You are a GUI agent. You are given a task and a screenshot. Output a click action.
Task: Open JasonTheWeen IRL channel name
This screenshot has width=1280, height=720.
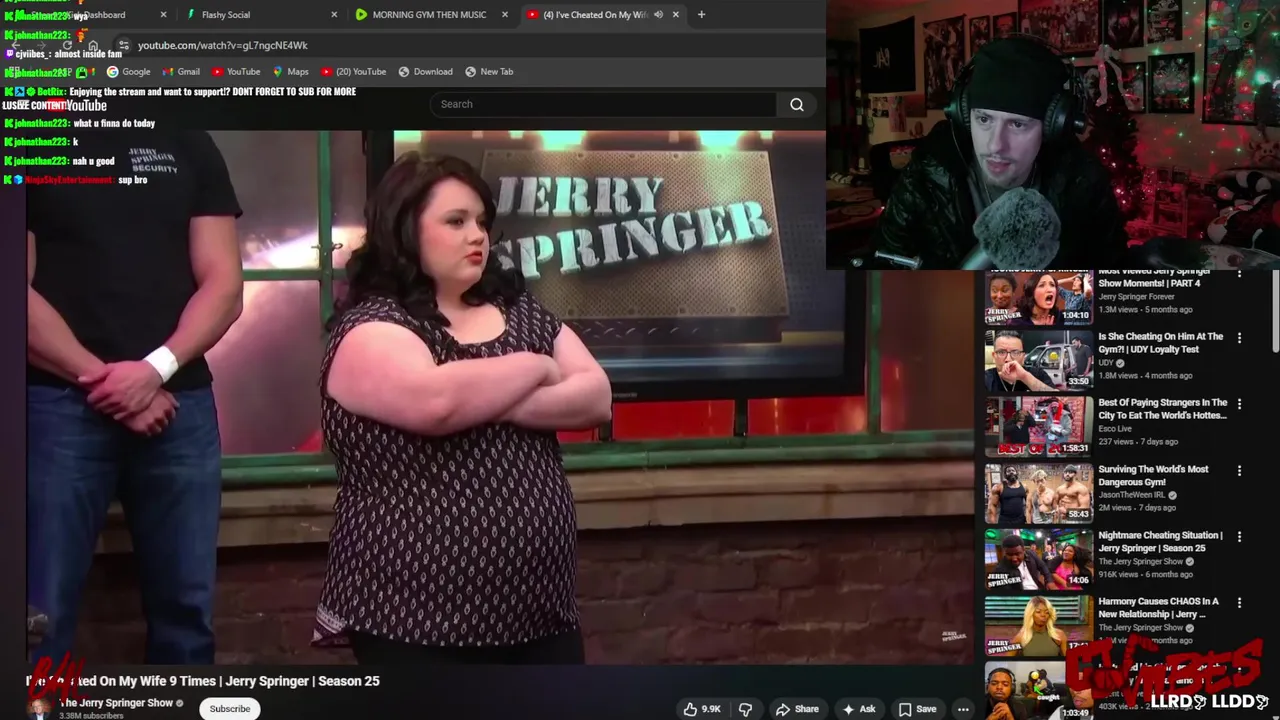1132,495
